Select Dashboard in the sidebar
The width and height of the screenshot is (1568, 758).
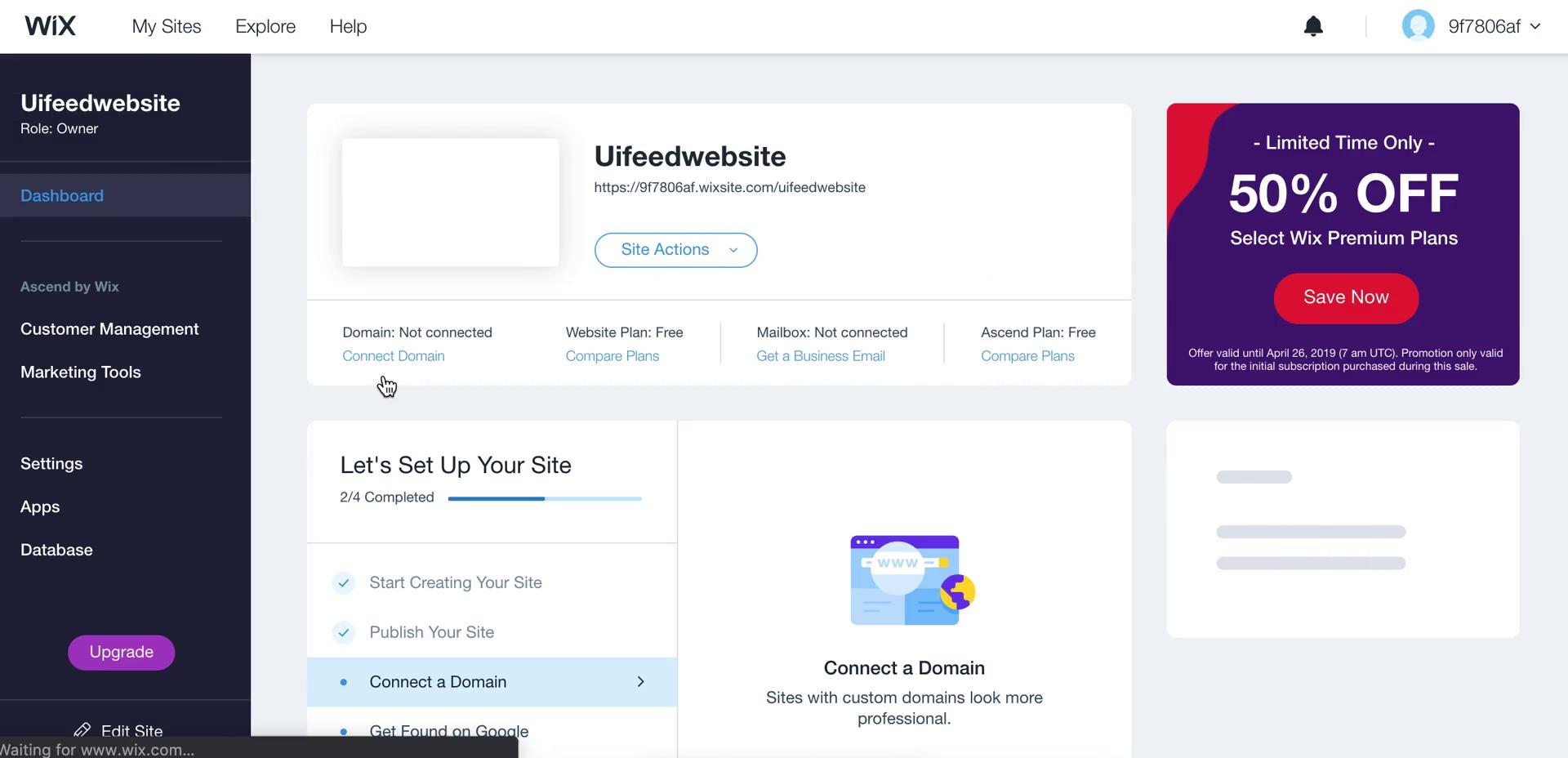[x=125, y=195]
